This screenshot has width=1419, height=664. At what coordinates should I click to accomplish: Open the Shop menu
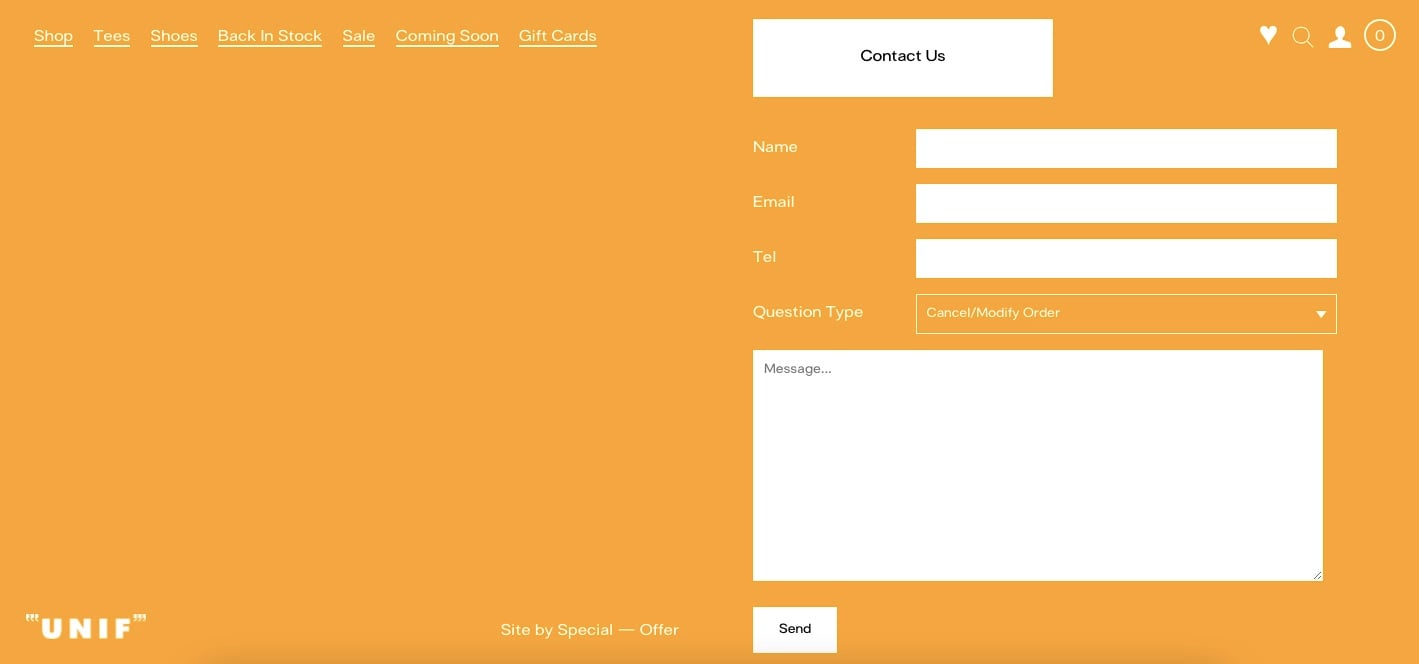[53, 35]
